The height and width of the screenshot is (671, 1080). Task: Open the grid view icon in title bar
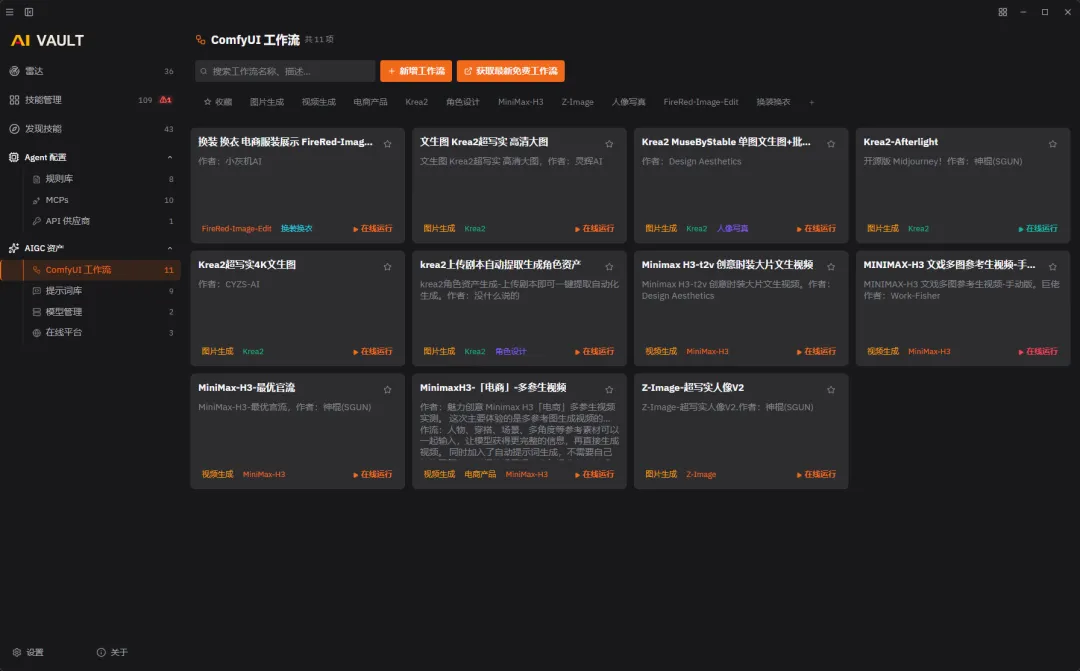pyautogui.click(x=1003, y=12)
